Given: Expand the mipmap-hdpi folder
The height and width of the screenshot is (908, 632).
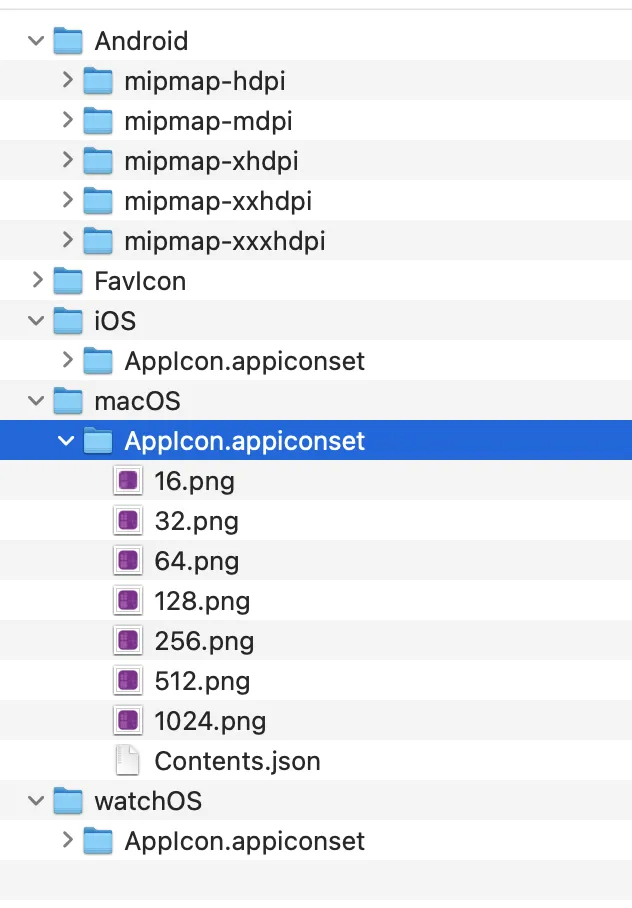Looking at the screenshot, I should pos(67,81).
